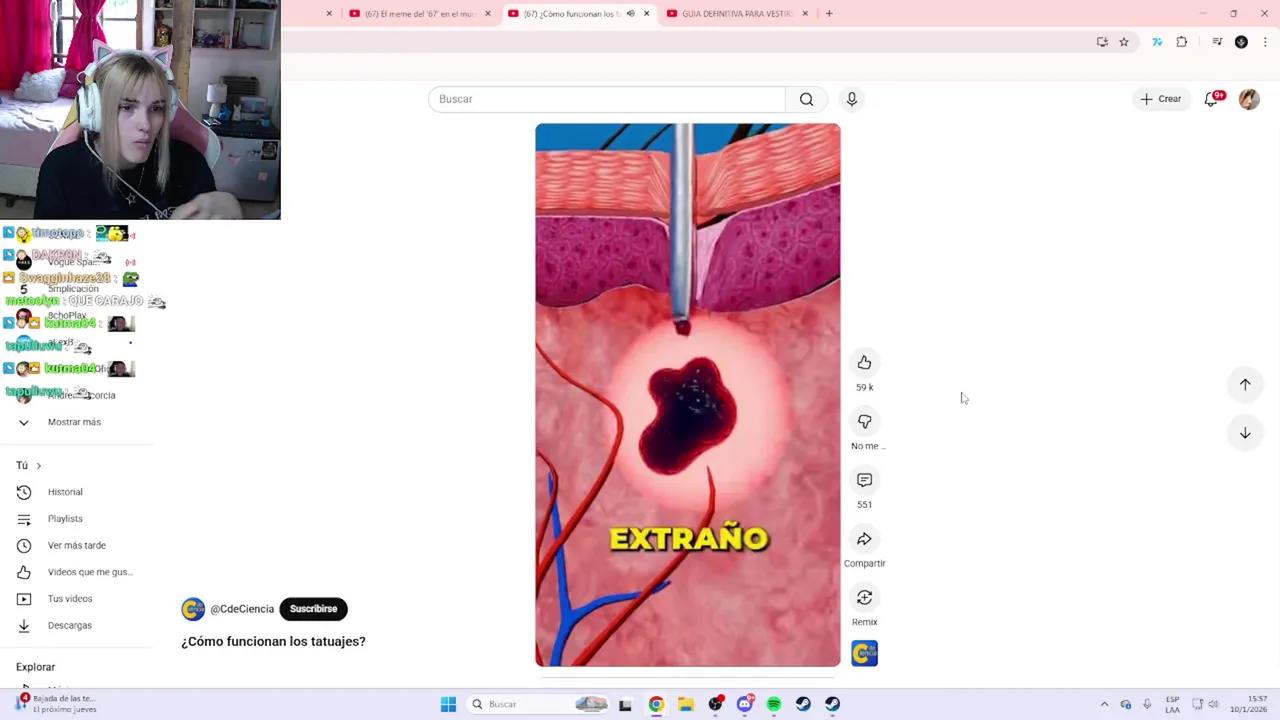Play or pause the tattoo short video
Viewport: 1280px width, 720px height.
tap(688, 395)
